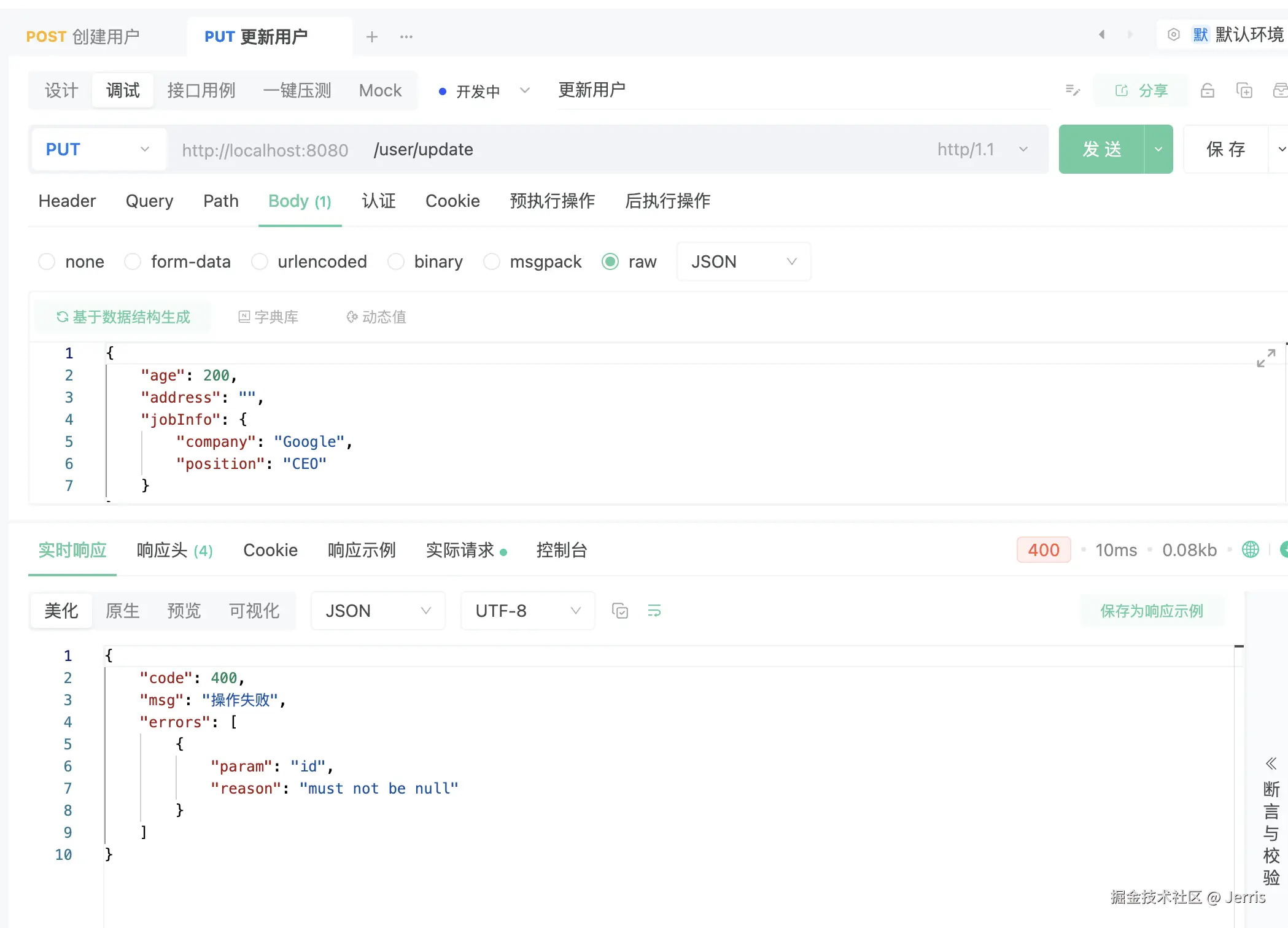Open the 接口用例 tab
1288x928 pixels.
point(201,91)
